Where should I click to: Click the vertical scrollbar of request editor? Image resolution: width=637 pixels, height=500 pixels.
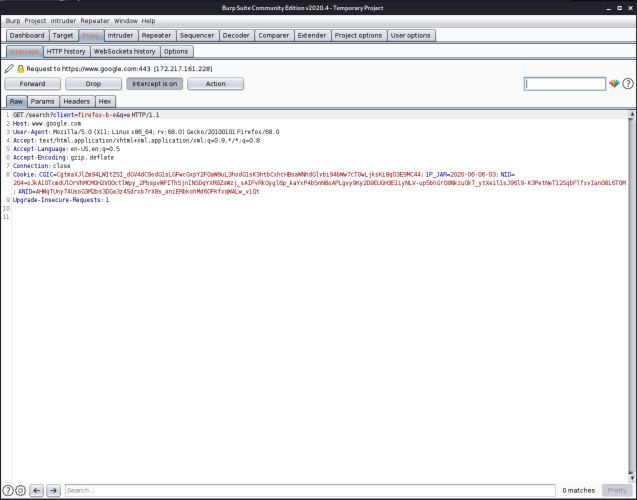coord(631,294)
